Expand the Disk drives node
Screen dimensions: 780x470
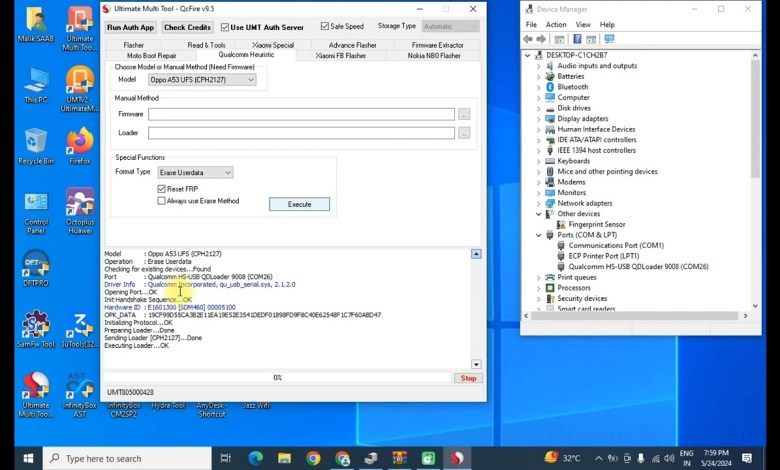tap(539, 108)
